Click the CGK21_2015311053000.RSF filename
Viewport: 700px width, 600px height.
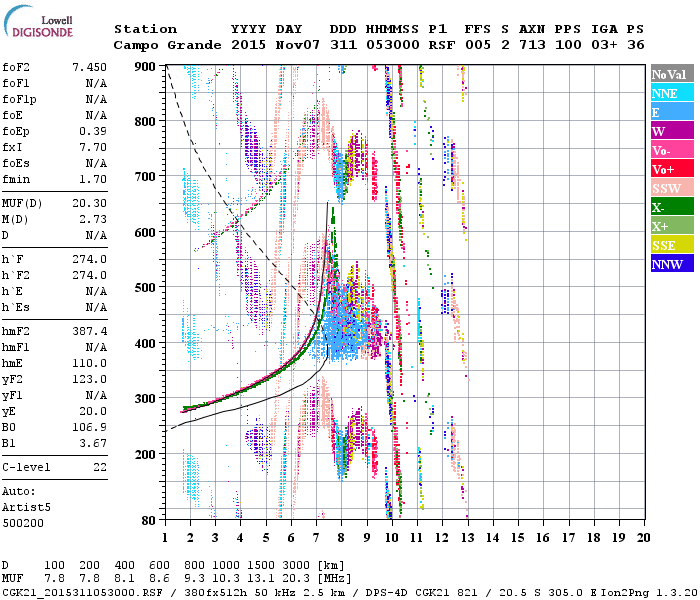(x=82, y=592)
